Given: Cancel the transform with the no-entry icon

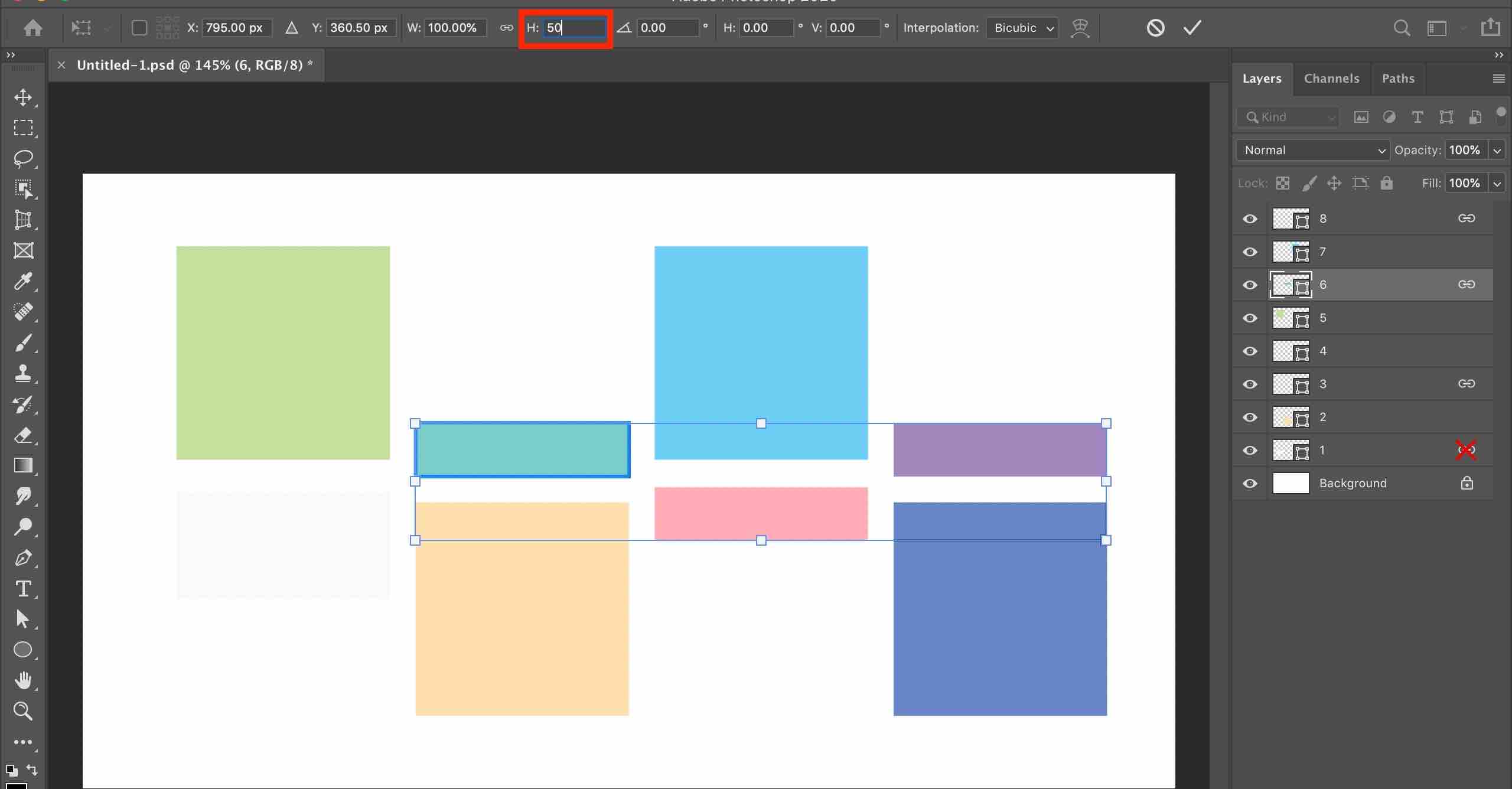Looking at the screenshot, I should (1155, 28).
